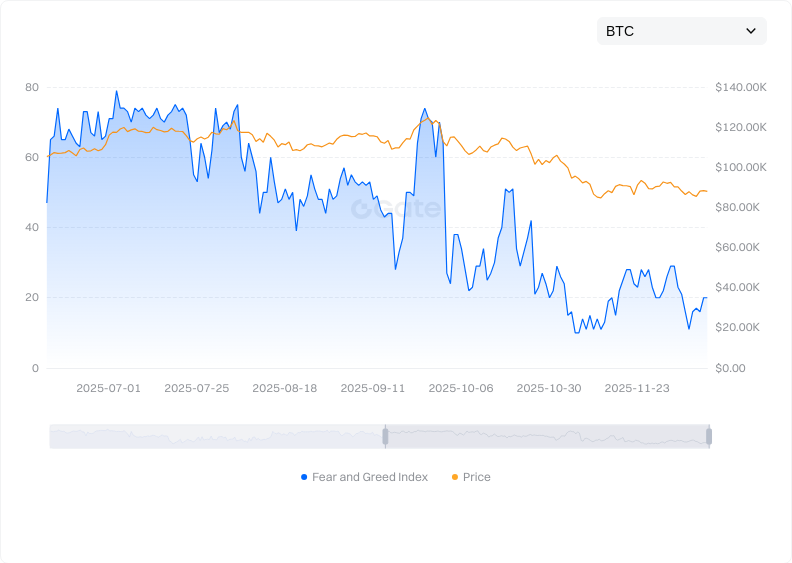Click the 80 index axis label
The width and height of the screenshot is (792, 563).
[x=32, y=88]
